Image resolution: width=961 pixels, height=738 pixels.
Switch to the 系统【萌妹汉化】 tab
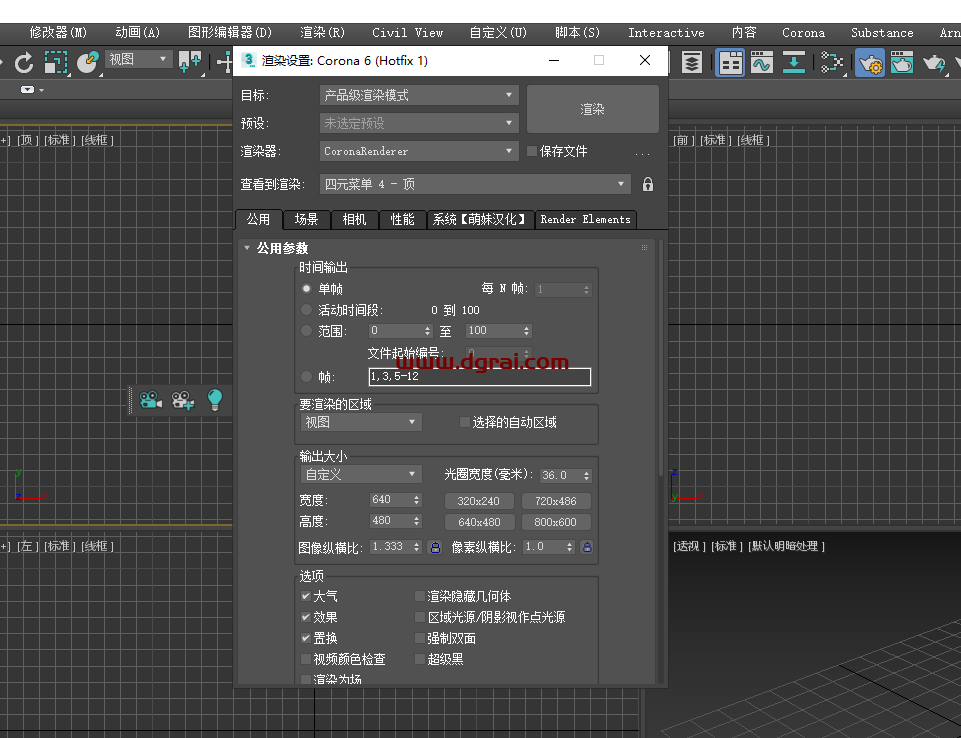click(x=480, y=219)
